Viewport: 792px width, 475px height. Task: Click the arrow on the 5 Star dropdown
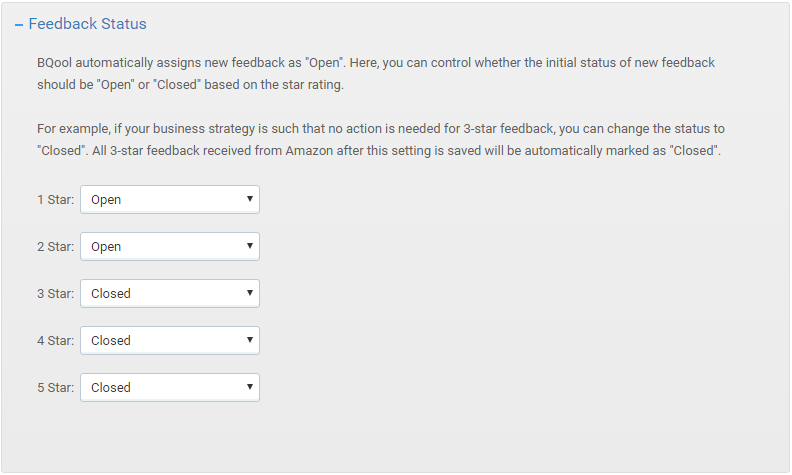[x=250, y=387]
